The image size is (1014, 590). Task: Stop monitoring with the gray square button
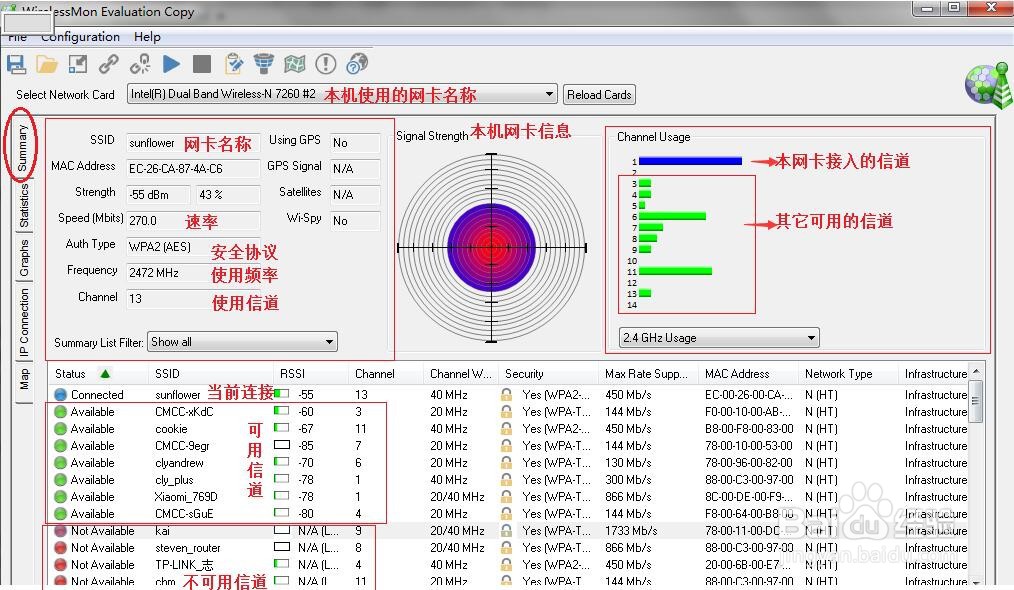(x=202, y=64)
